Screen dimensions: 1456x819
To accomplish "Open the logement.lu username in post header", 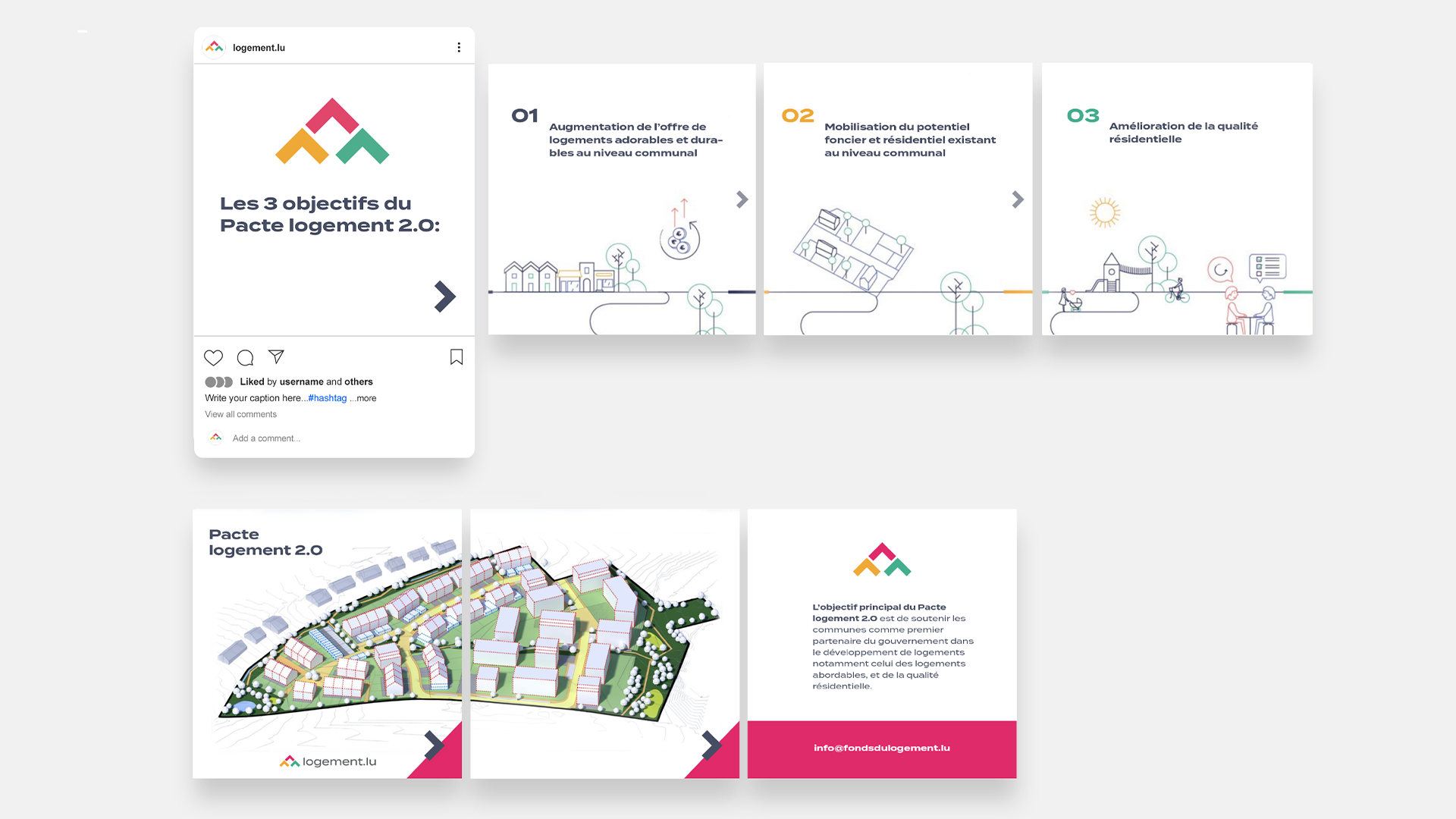I will (x=259, y=48).
